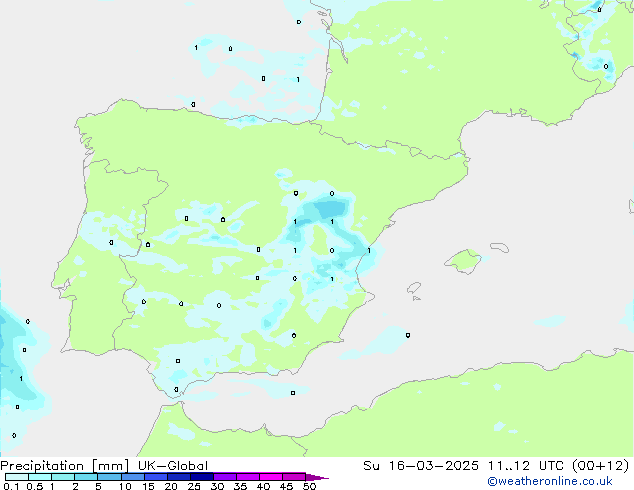Click the 'UK-Global' model name text
This screenshot has width=634, height=490.
tap(173, 466)
